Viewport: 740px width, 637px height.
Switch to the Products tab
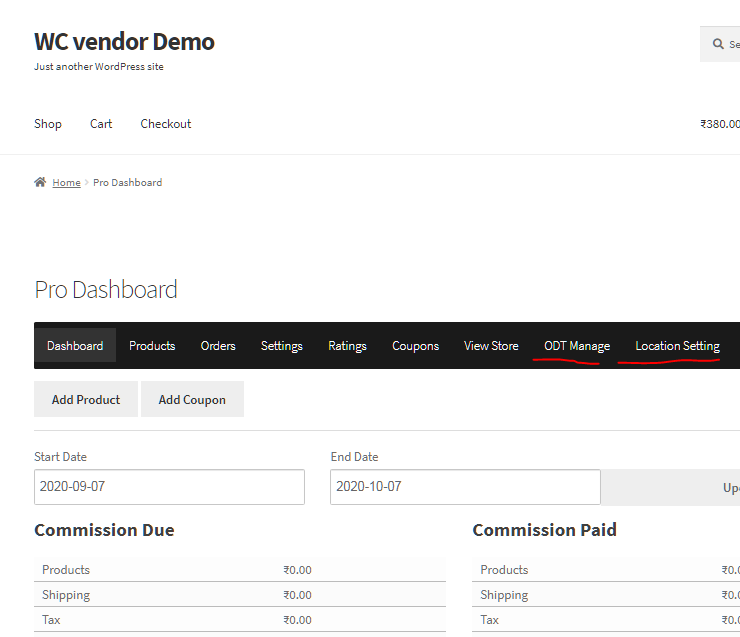point(152,345)
